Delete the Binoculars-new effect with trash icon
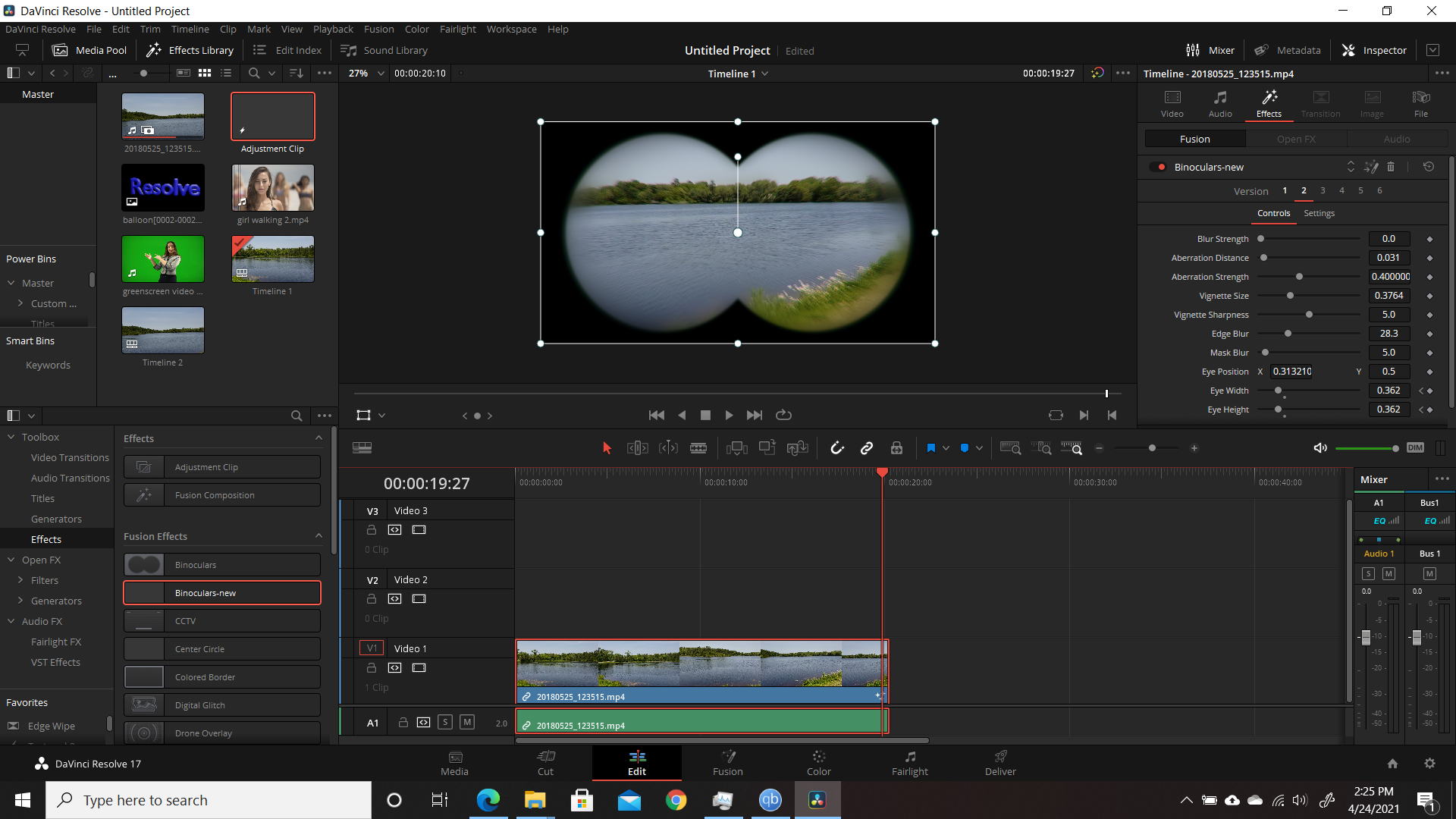The width and height of the screenshot is (1456, 819). tap(1391, 167)
